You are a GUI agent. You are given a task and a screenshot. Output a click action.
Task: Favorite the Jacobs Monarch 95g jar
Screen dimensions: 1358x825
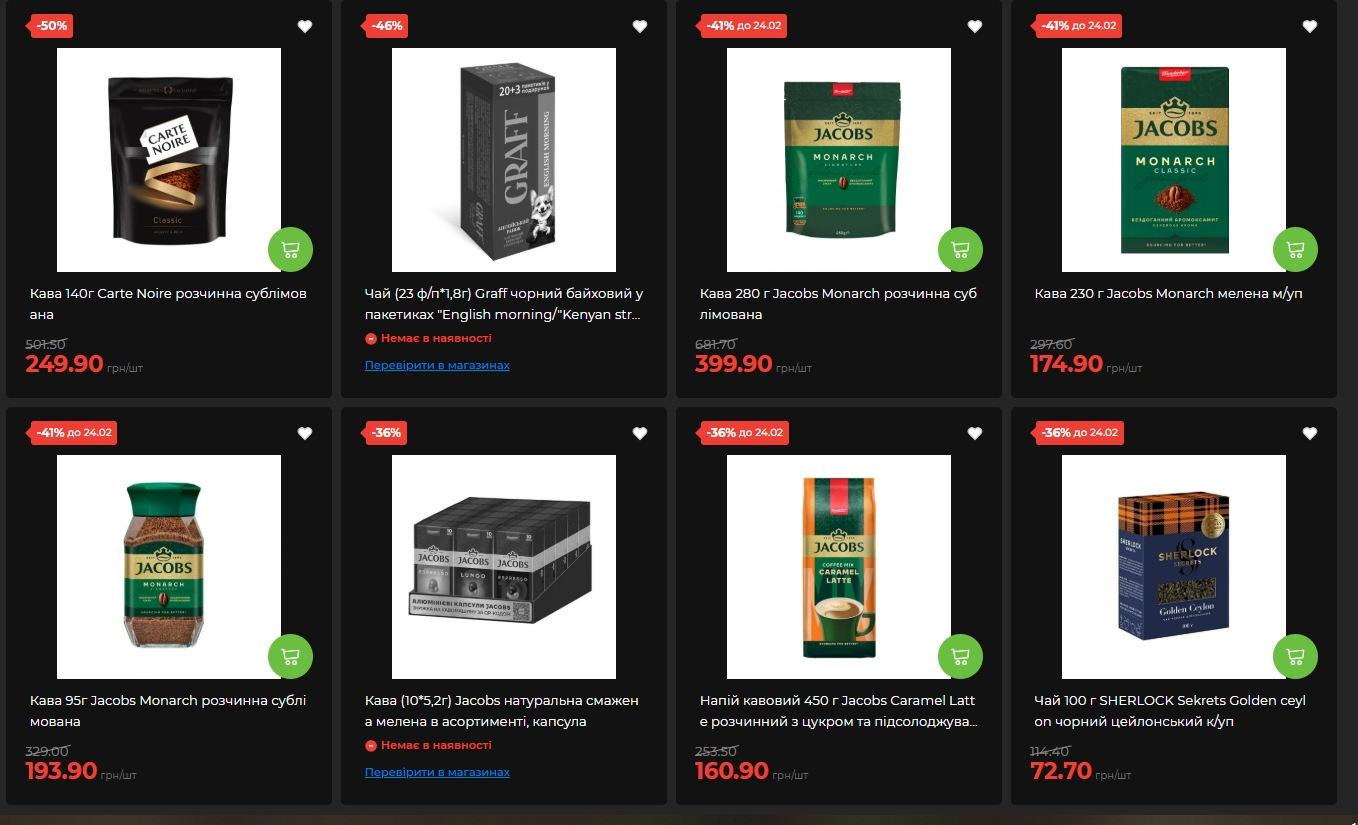click(305, 433)
